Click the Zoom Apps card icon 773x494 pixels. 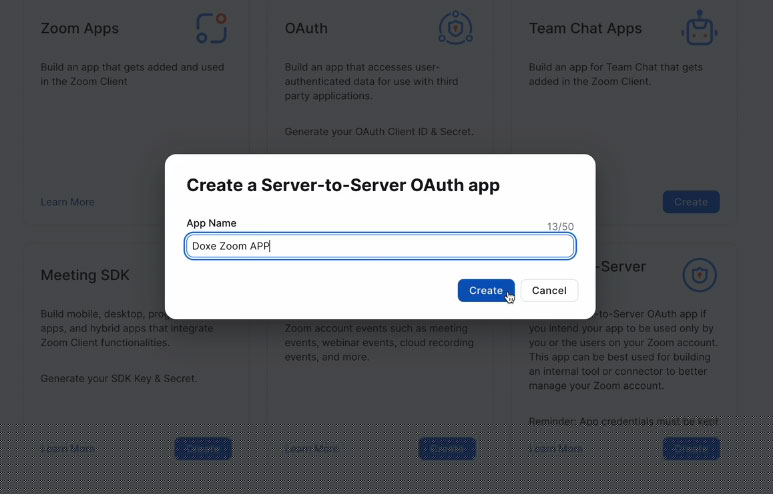coord(211,29)
